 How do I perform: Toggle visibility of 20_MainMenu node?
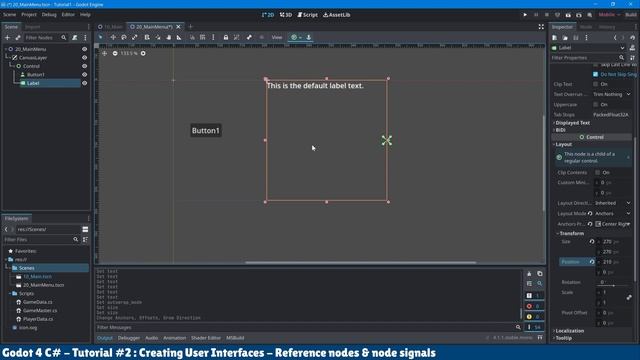(x=84, y=49)
